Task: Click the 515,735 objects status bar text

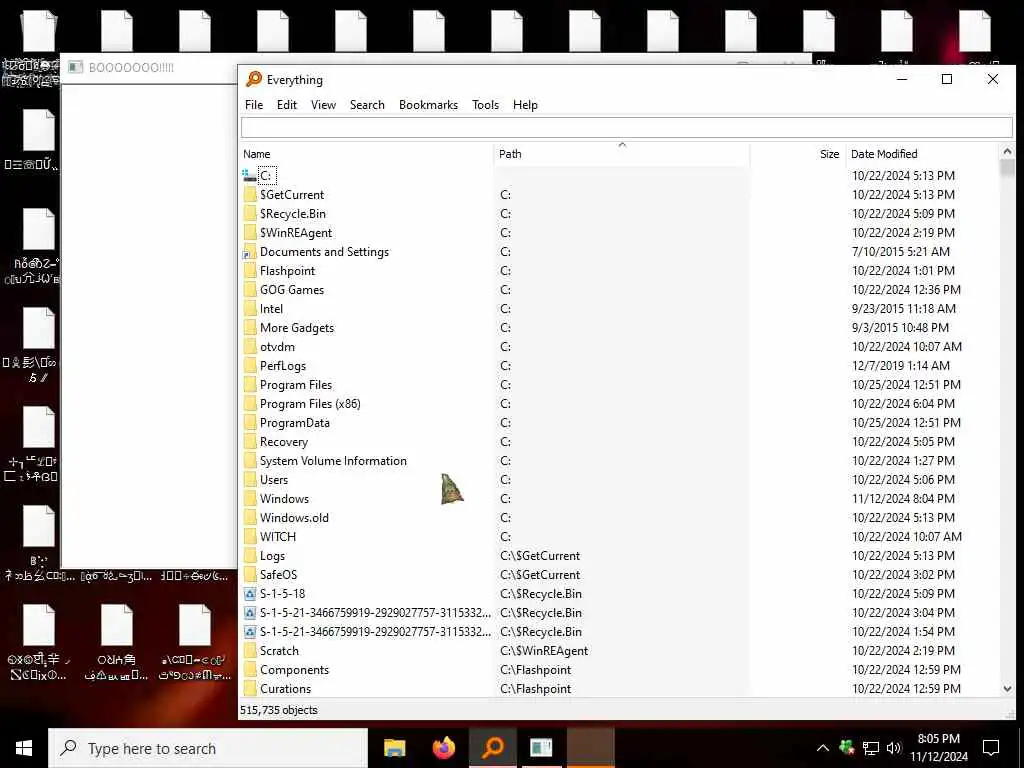Action: [279, 710]
